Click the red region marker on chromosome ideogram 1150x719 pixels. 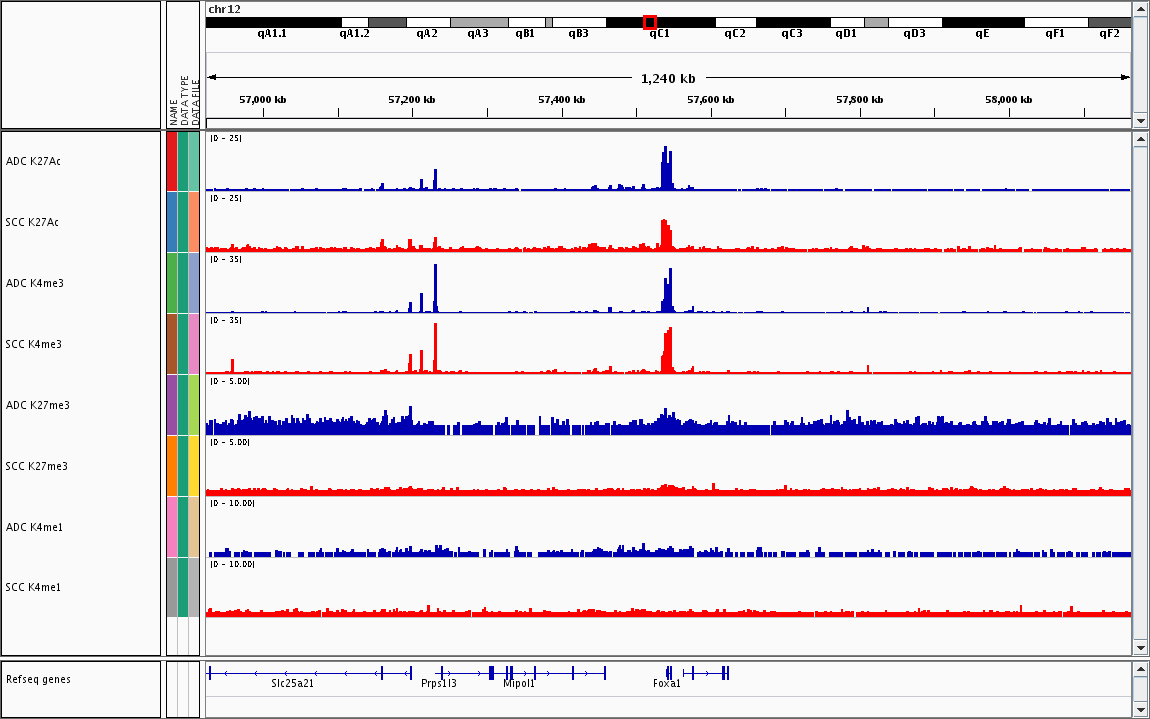click(650, 22)
